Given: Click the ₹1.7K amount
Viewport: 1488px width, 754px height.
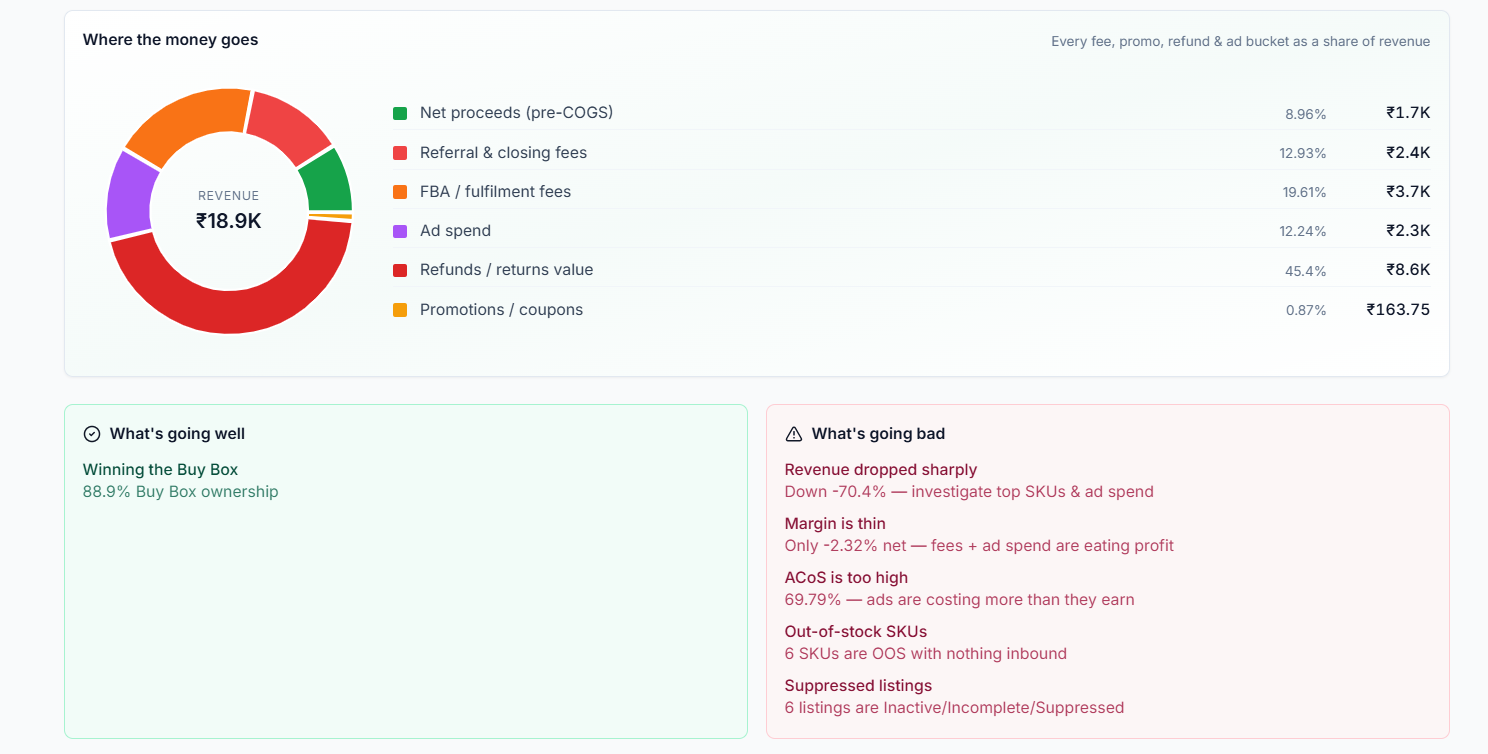Looking at the screenshot, I should 1408,113.
